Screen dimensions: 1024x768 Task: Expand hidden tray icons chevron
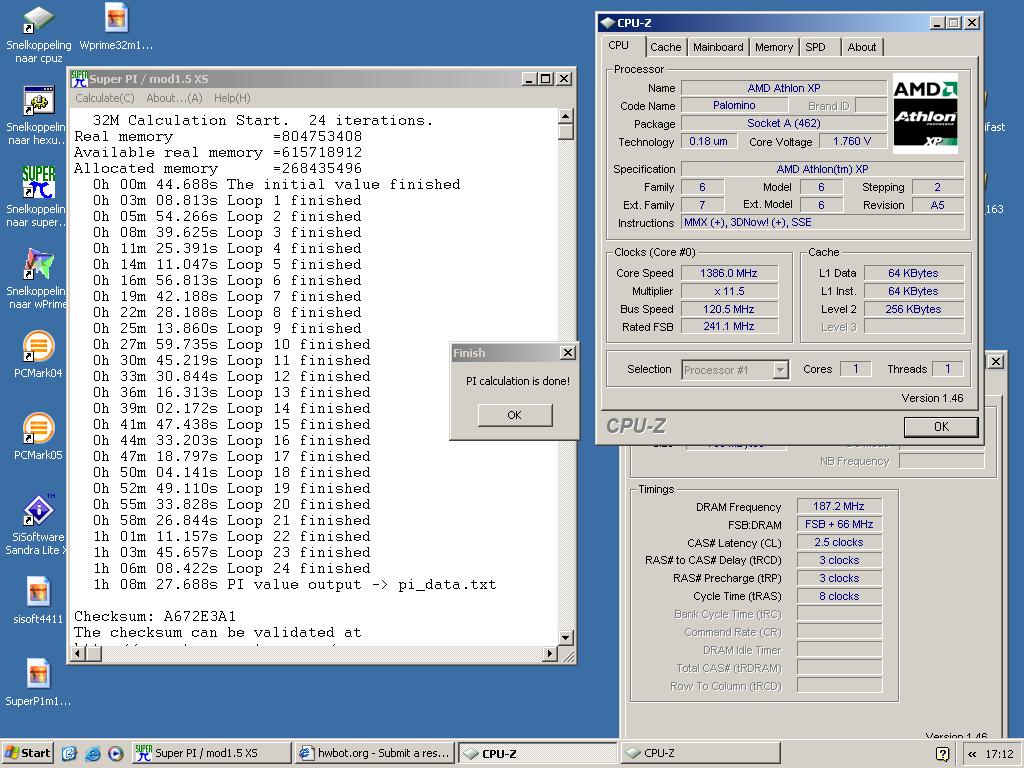(x=972, y=754)
